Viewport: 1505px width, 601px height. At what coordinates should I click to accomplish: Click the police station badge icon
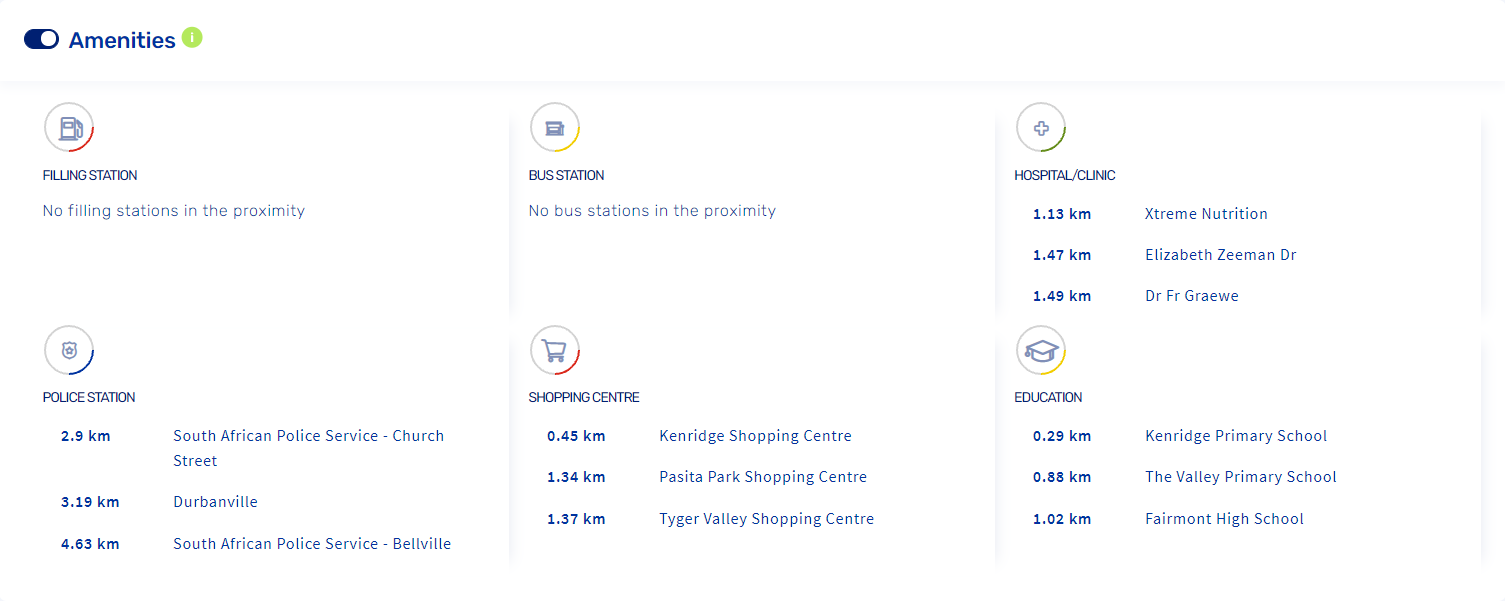coord(69,350)
